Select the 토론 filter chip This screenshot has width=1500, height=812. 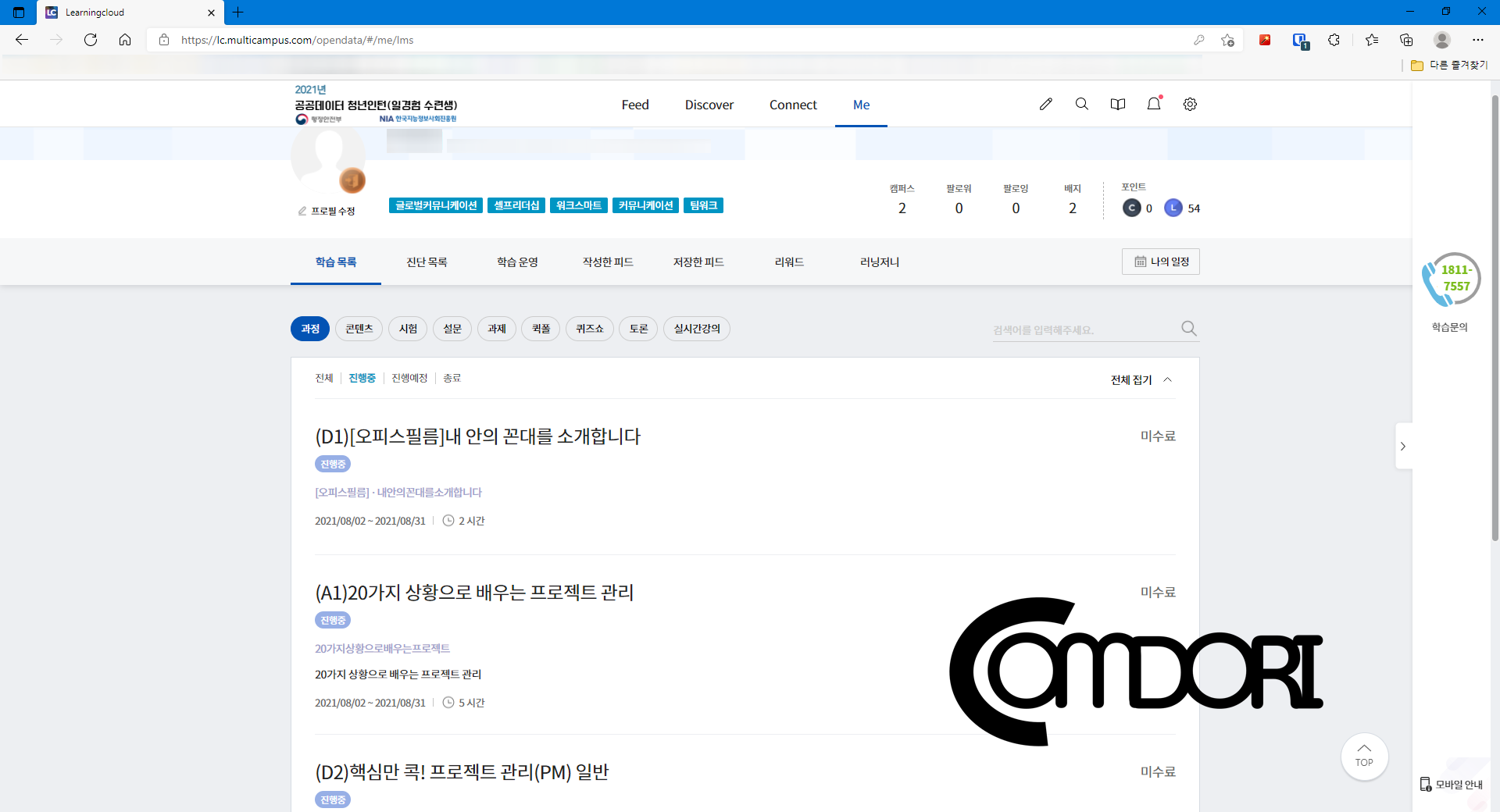(x=638, y=329)
